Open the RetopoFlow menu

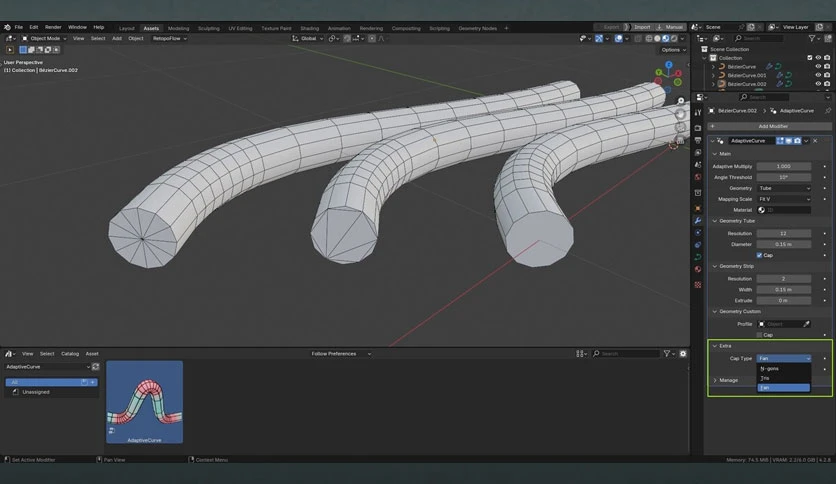(170, 38)
